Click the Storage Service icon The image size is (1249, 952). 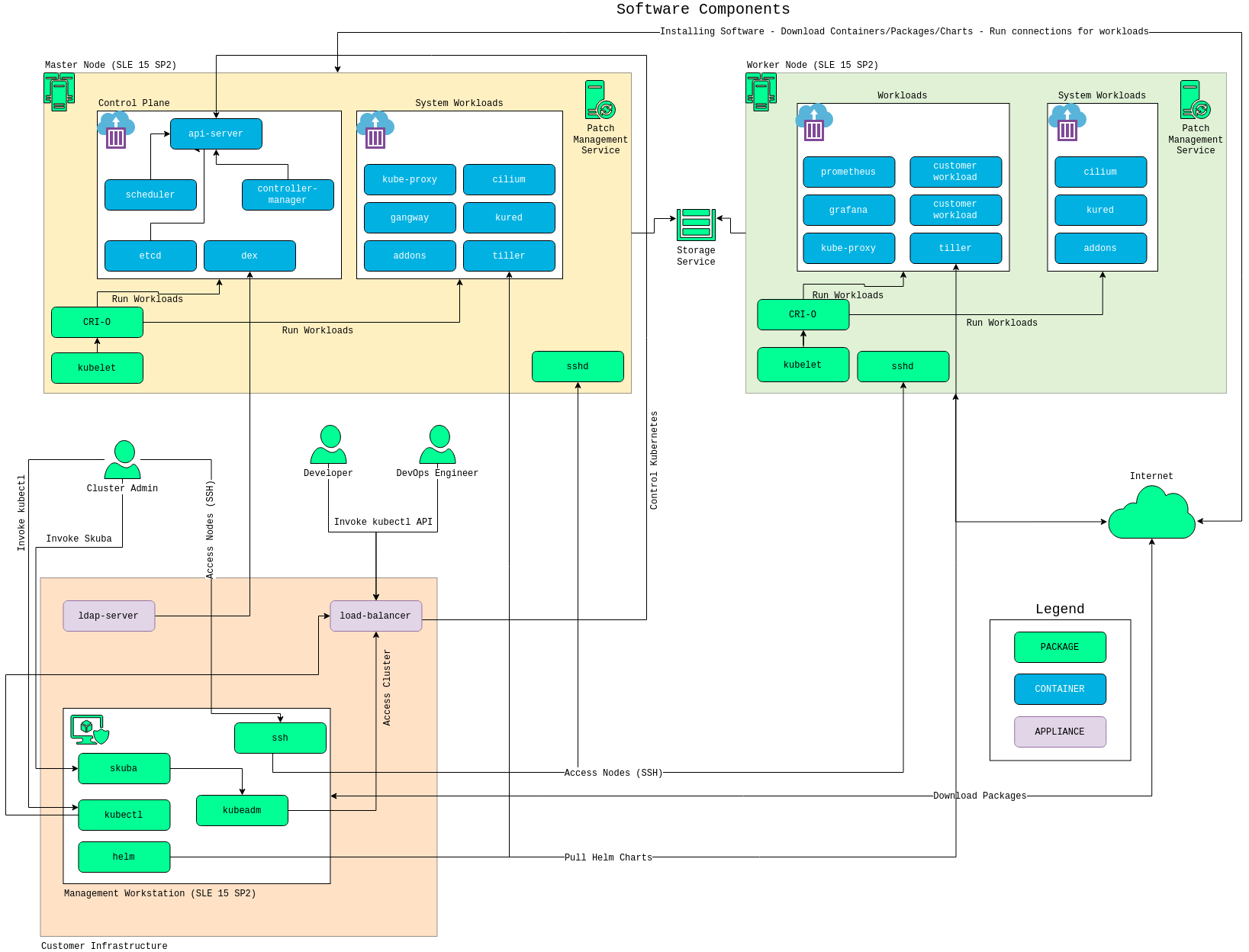tap(696, 224)
